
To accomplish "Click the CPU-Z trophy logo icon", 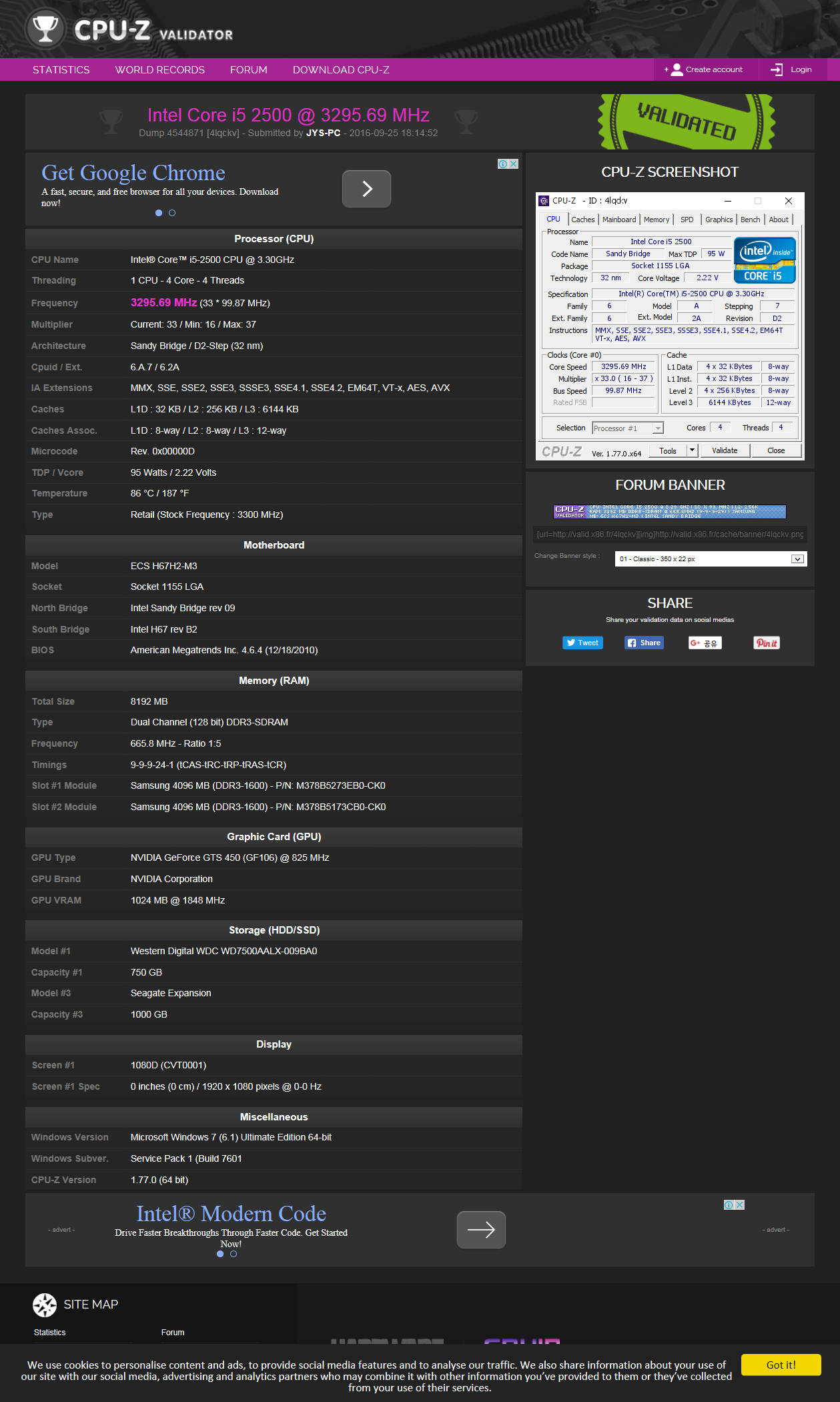I will (45, 29).
